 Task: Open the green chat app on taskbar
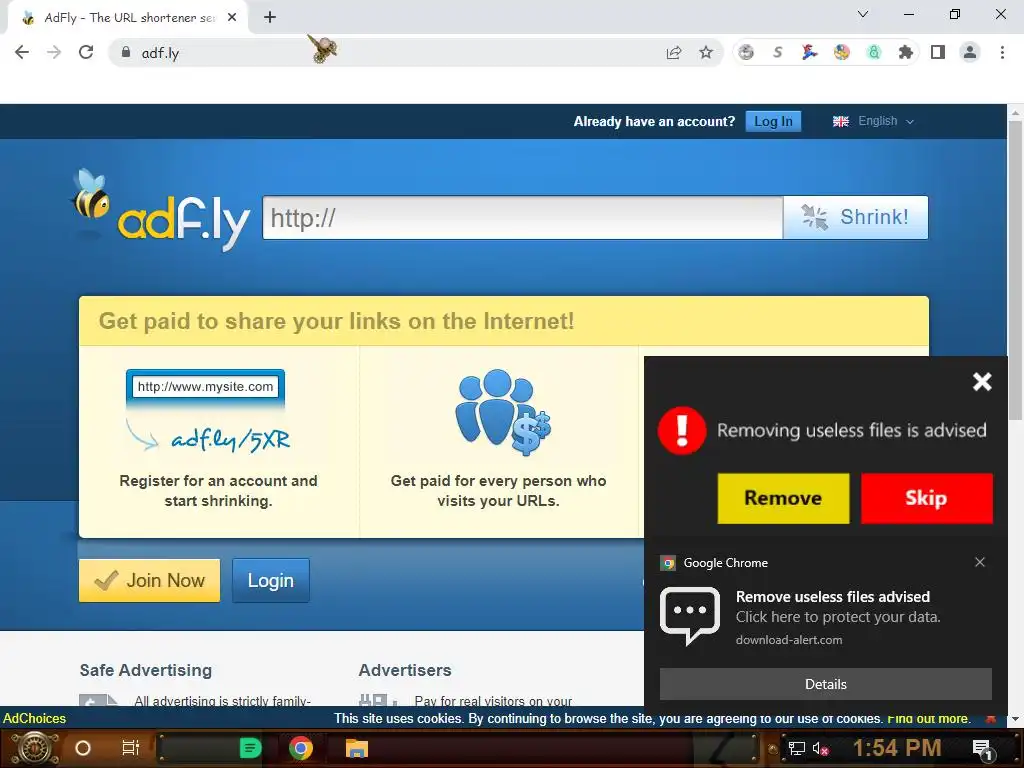click(x=250, y=748)
